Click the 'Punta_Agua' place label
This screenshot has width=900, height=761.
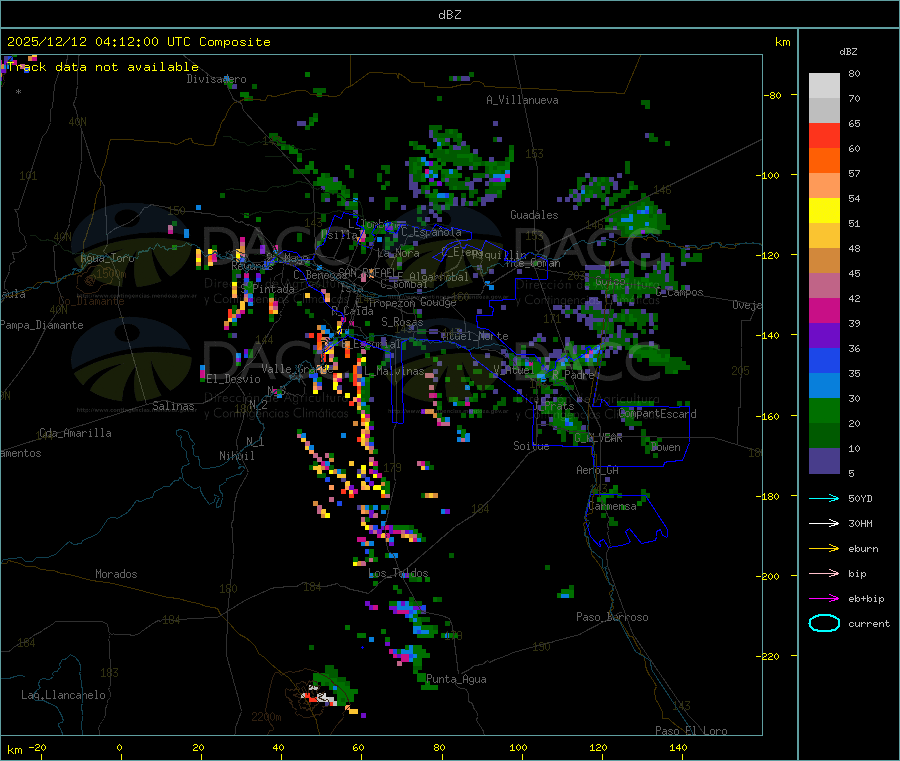[x=456, y=679]
